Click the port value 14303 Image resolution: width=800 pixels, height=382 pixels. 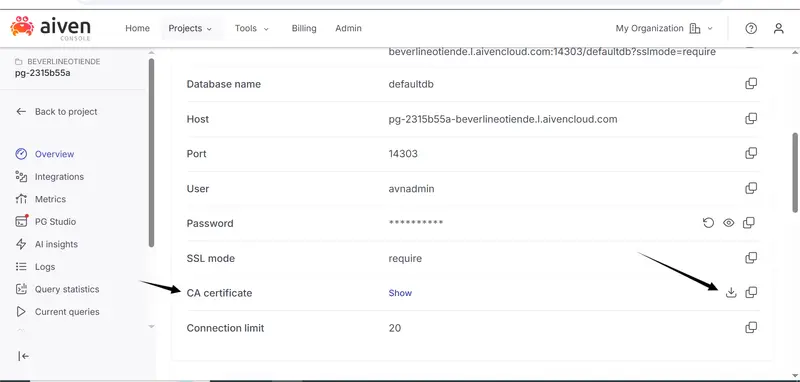403,154
